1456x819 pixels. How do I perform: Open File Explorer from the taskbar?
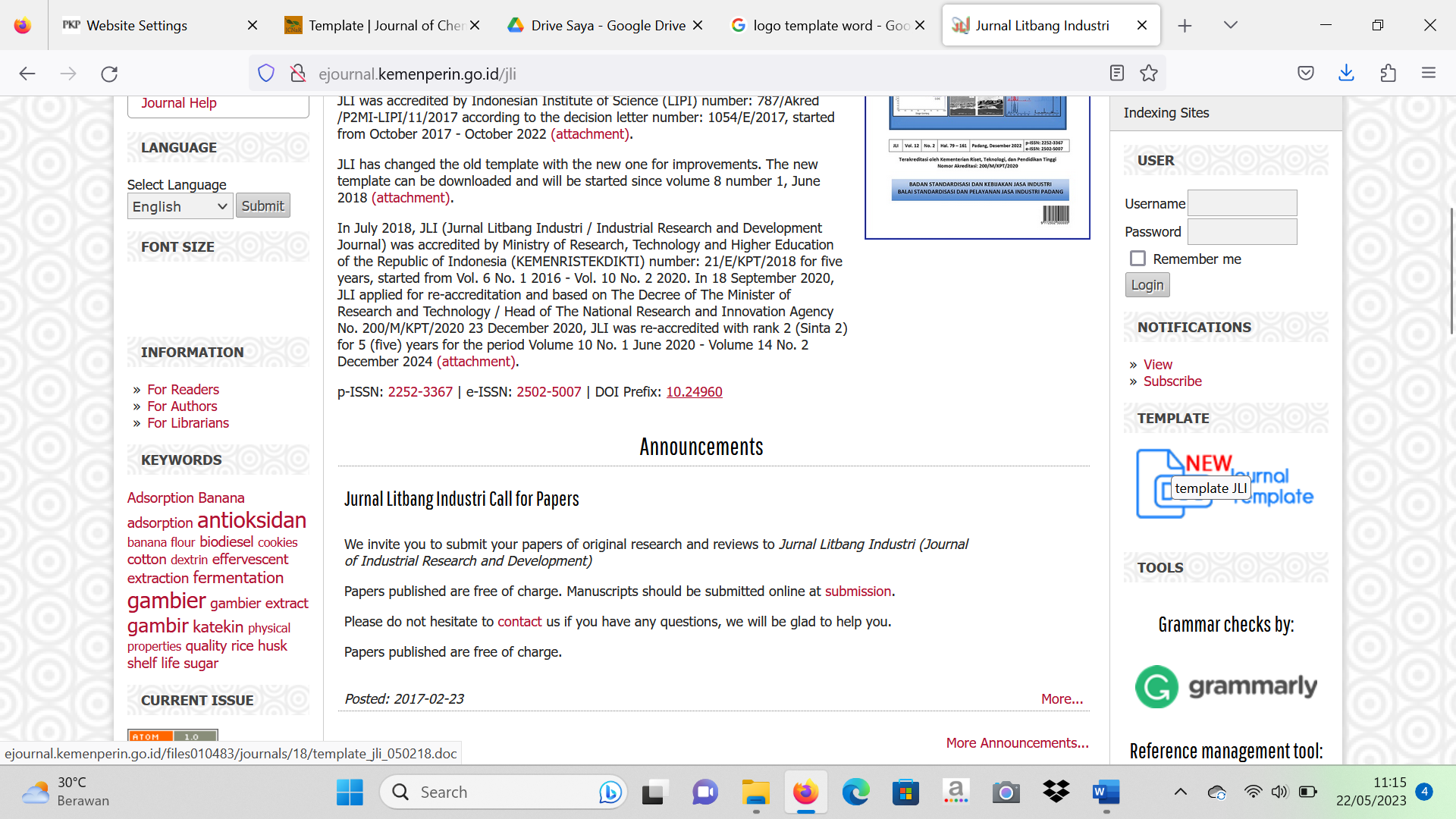755,792
